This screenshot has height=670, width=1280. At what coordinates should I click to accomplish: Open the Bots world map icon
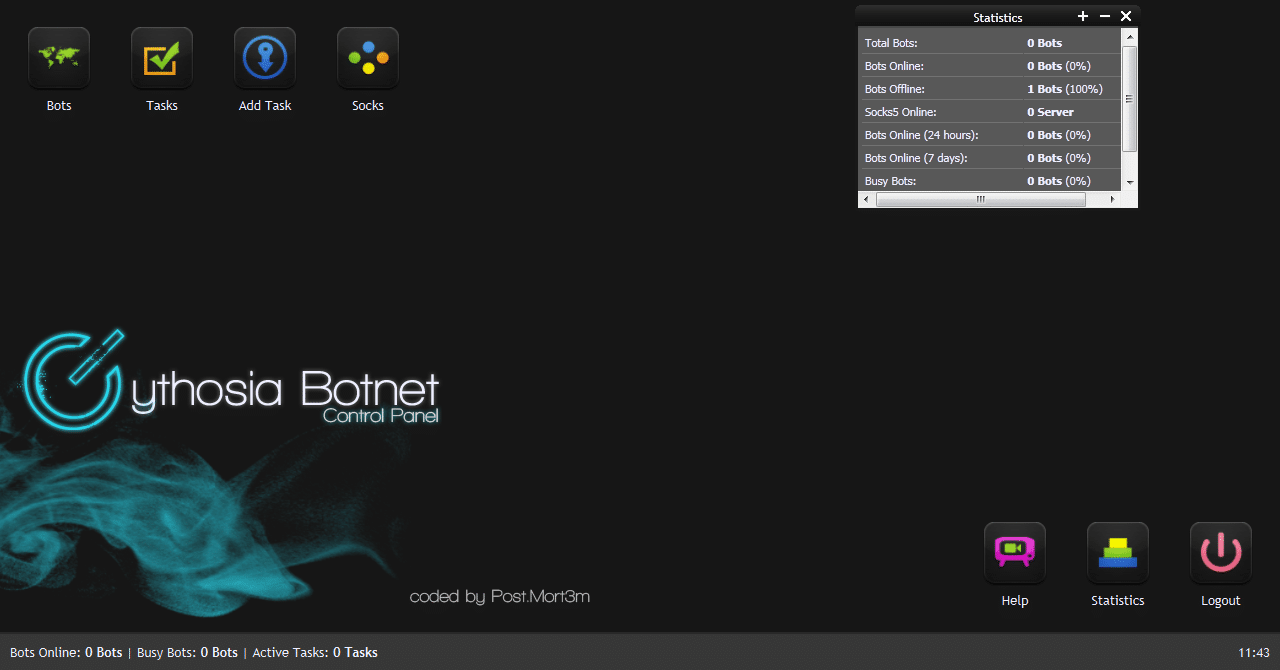(59, 58)
